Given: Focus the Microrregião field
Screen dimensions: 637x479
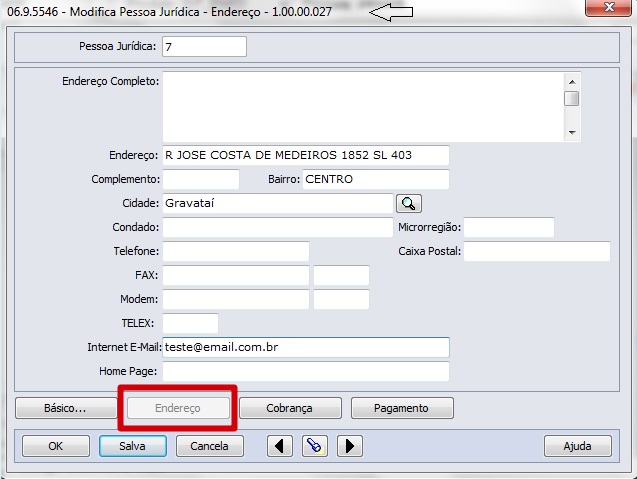Looking at the screenshot, I should click(509, 227).
